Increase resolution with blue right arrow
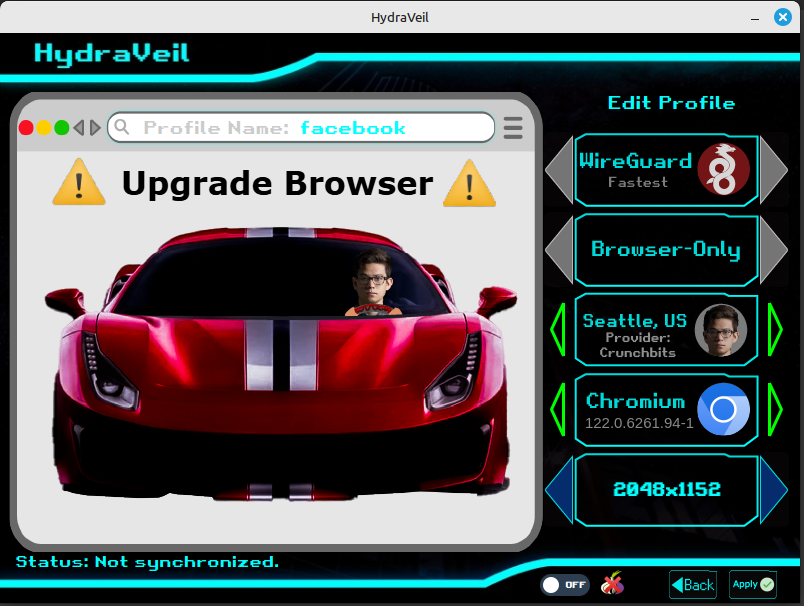Screen dimensions: 804x606 click(774, 490)
